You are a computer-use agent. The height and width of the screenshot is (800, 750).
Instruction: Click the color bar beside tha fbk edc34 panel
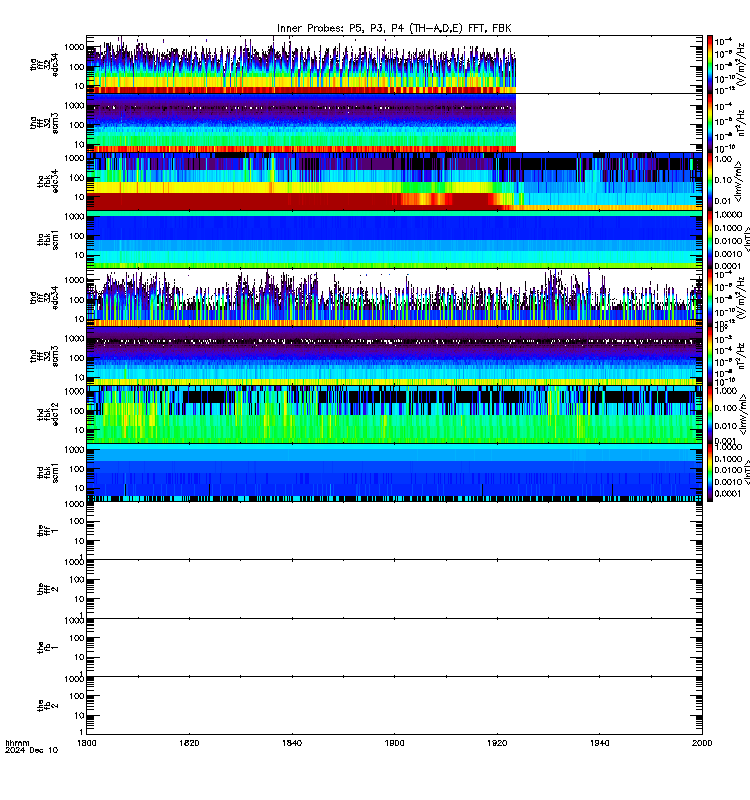pos(710,181)
